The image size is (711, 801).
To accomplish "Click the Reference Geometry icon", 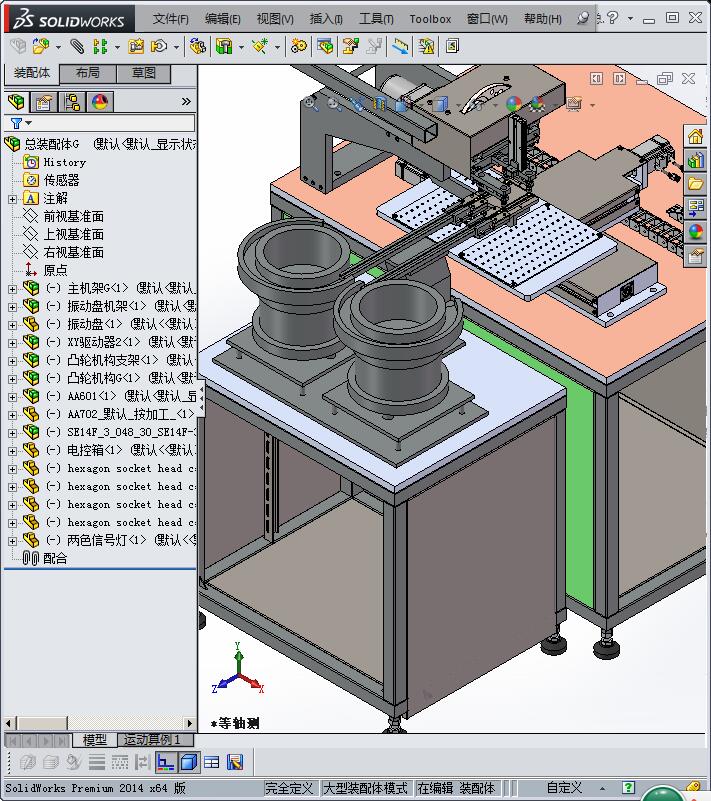I will tap(260, 46).
